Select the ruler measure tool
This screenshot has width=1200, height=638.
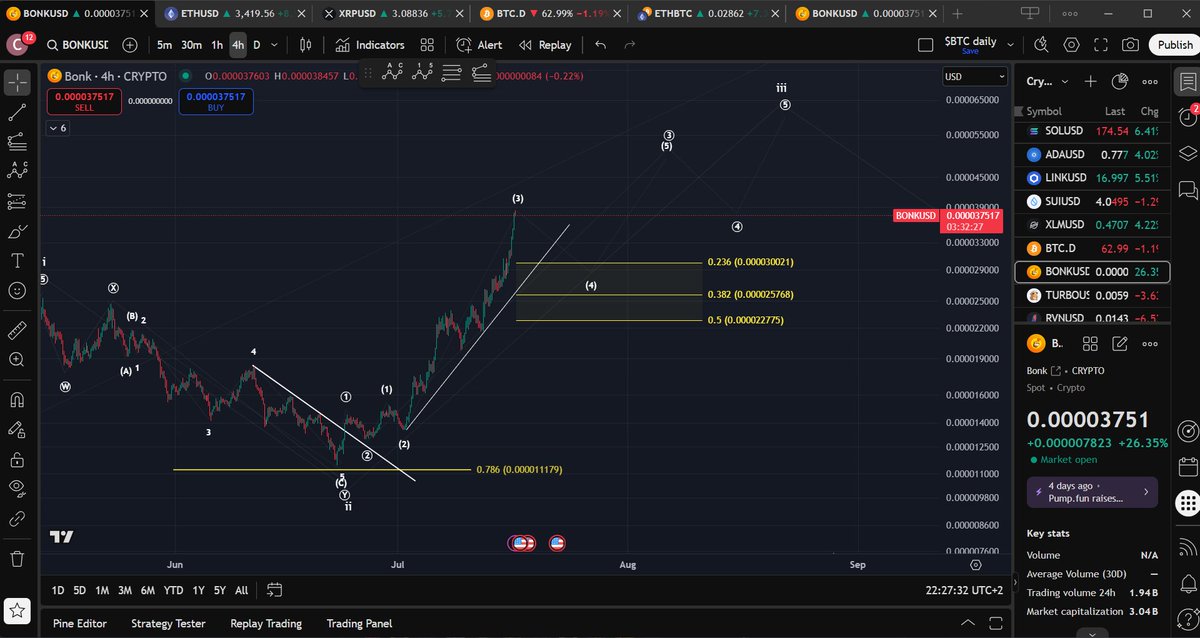pos(17,330)
